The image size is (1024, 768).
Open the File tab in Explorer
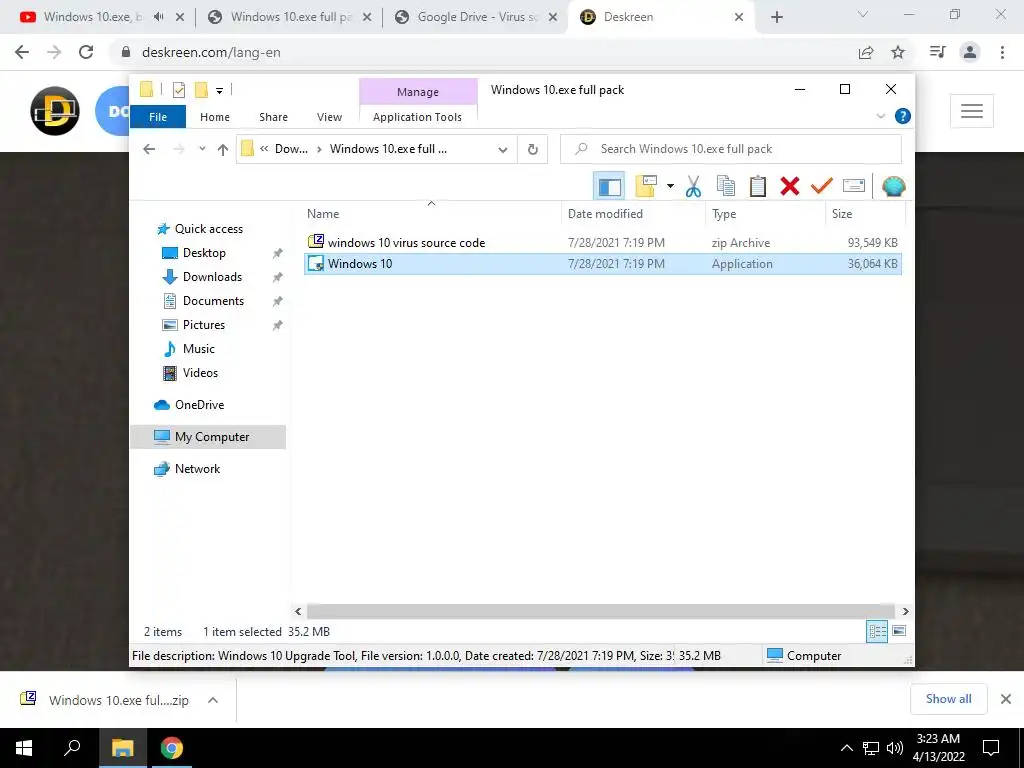[158, 117]
